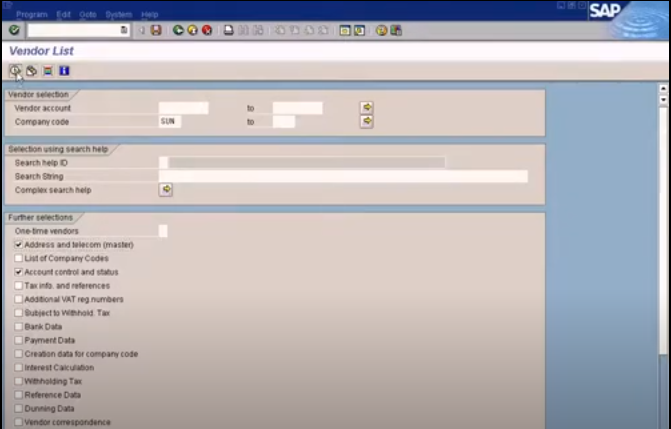Click the Search help ID field
The height and width of the screenshot is (429, 671).
click(163, 163)
